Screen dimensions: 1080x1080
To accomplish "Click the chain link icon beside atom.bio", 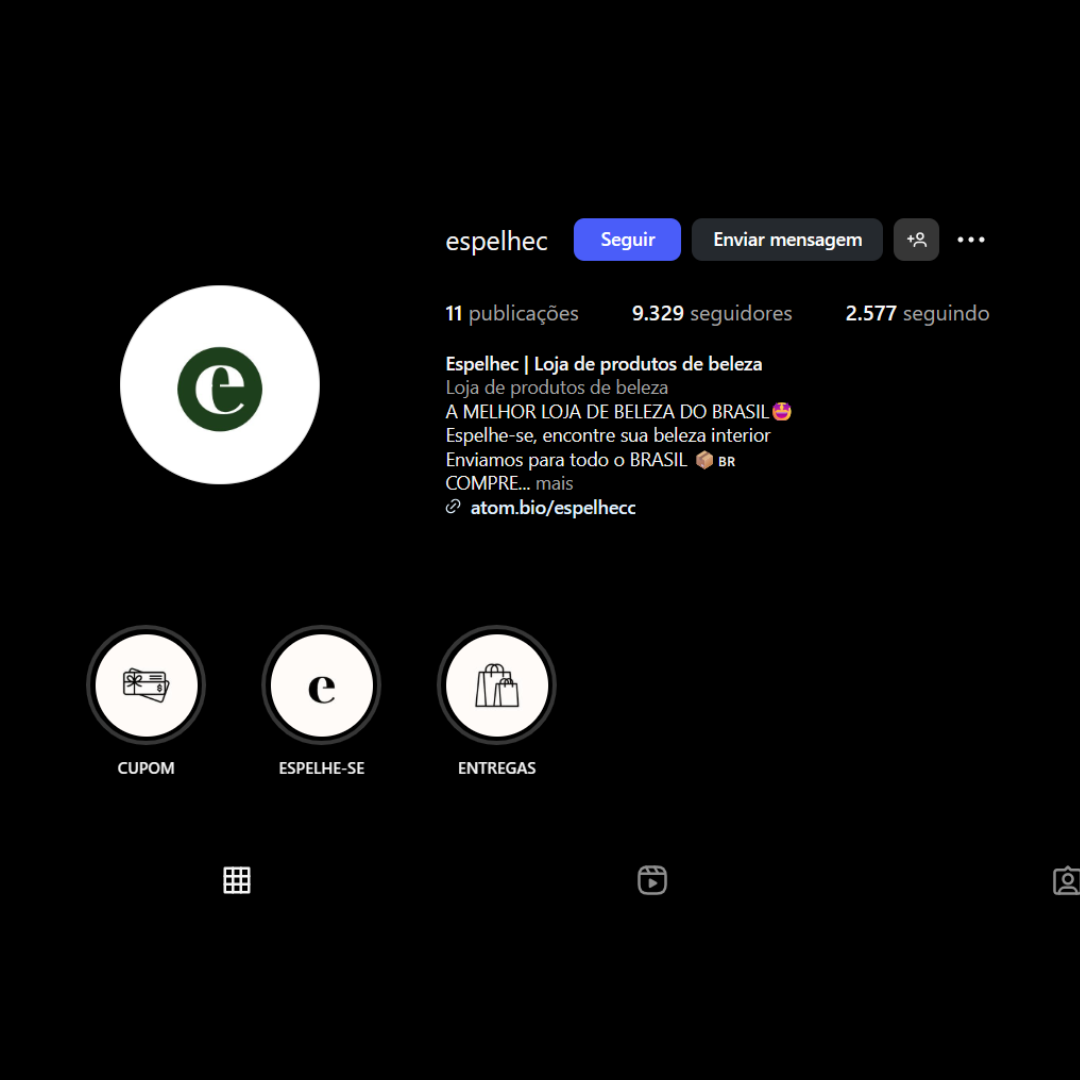I will pos(453,508).
